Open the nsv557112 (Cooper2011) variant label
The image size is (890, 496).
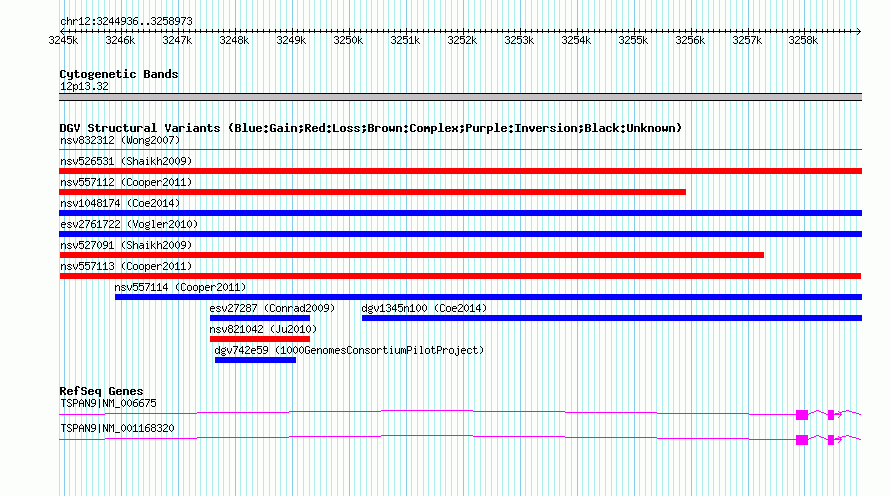[x=126, y=182]
